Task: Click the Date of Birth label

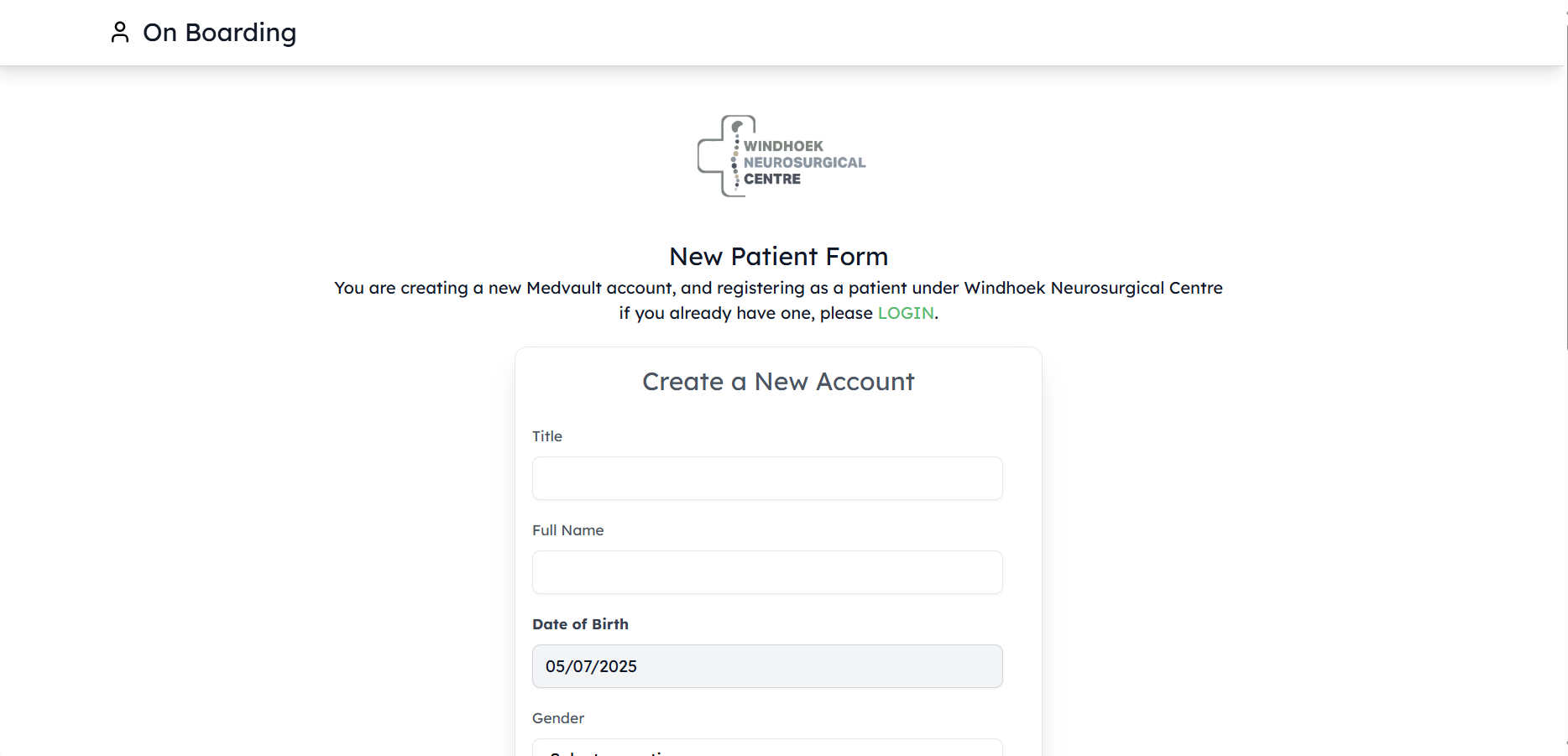Action: coord(580,624)
